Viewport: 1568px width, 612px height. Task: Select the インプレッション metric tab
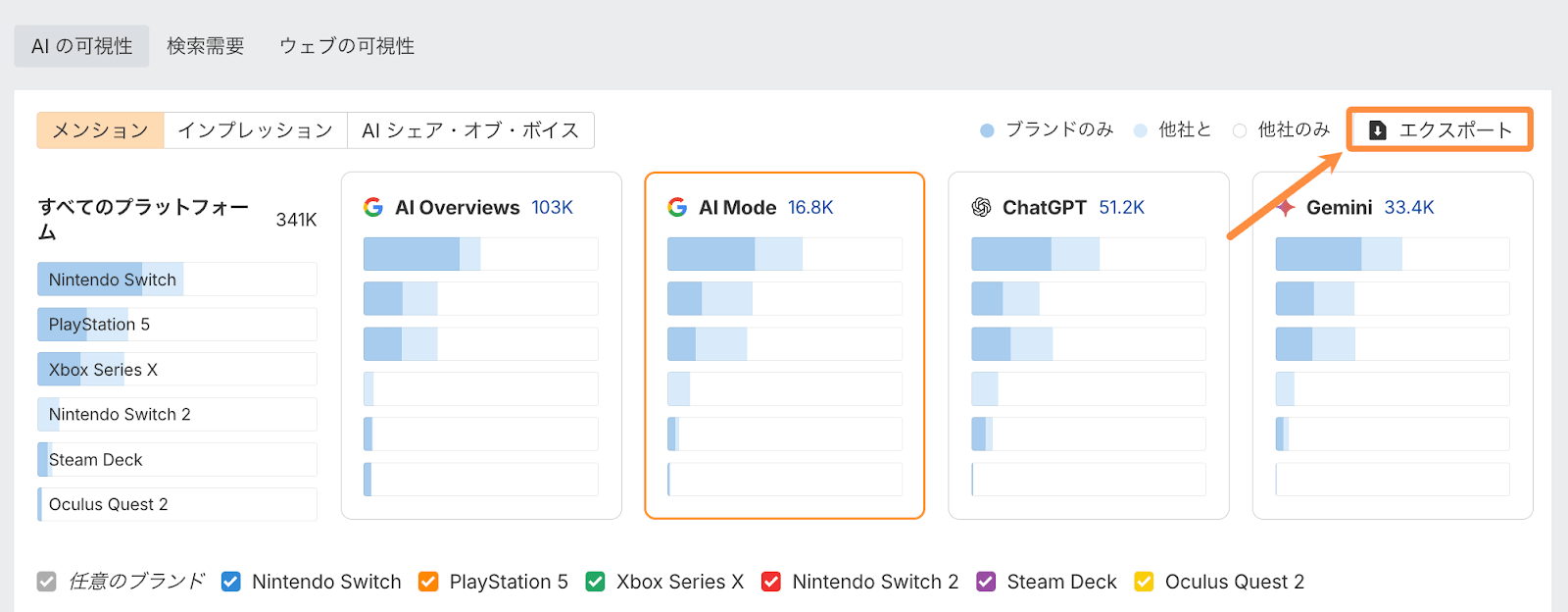tap(256, 130)
